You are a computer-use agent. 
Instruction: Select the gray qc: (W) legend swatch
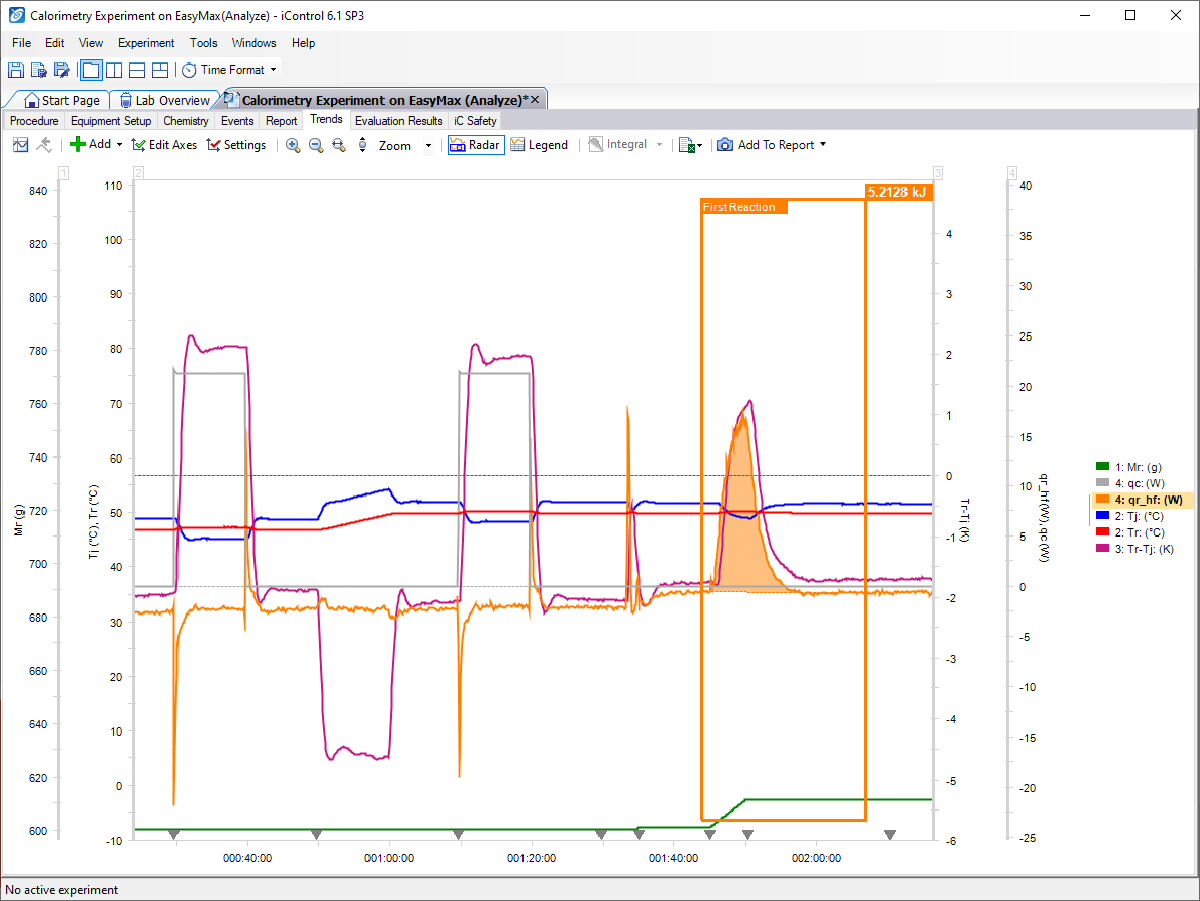pyautogui.click(x=1103, y=483)
